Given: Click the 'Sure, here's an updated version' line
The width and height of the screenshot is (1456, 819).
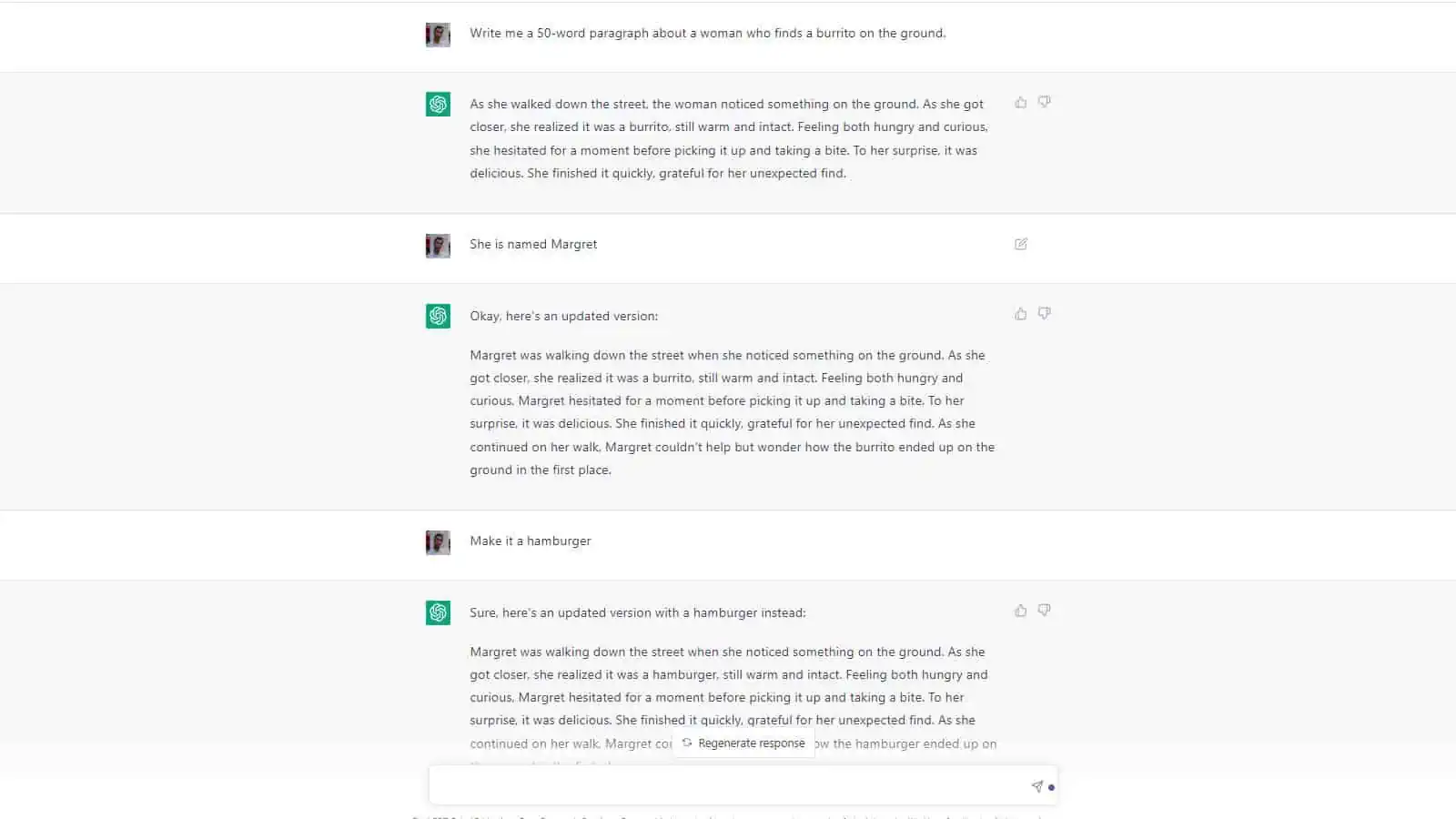Looking at the screenshot, I should pyautogui.click(x=637, y=613).
